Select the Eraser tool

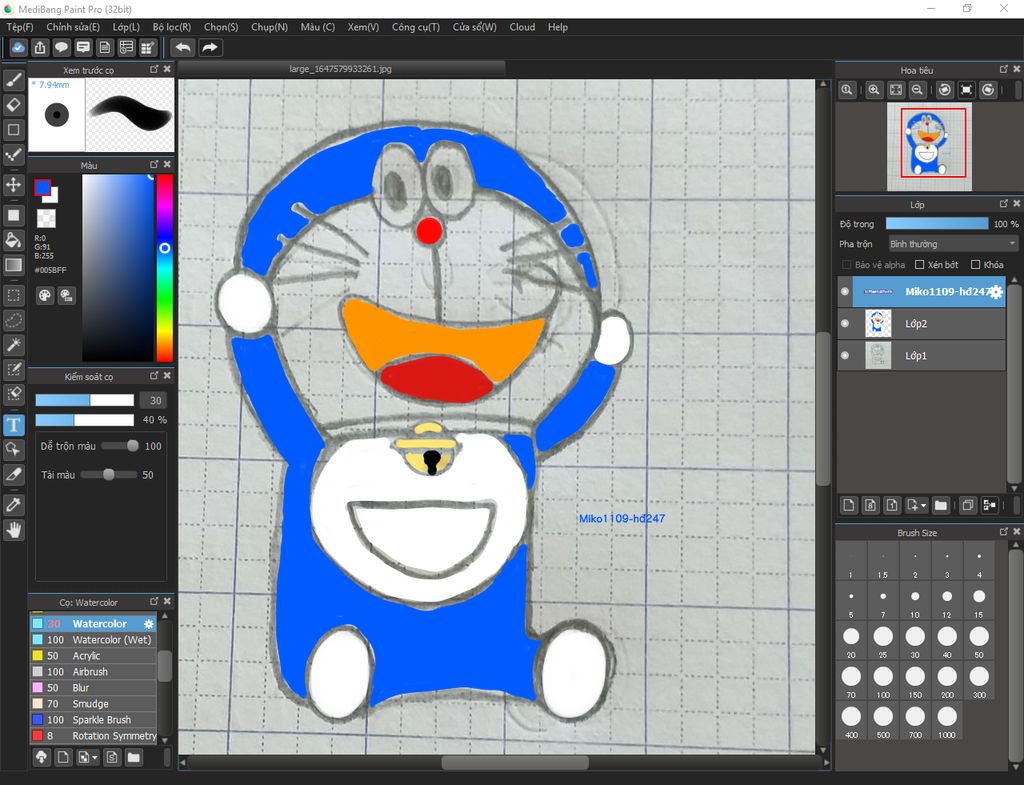coord(14,104)
